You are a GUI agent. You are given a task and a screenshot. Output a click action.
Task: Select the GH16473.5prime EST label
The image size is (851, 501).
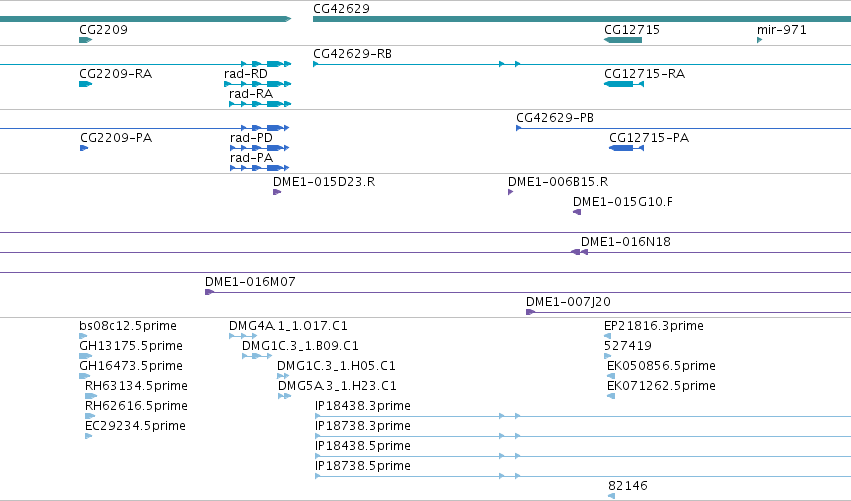click(131, 366)
